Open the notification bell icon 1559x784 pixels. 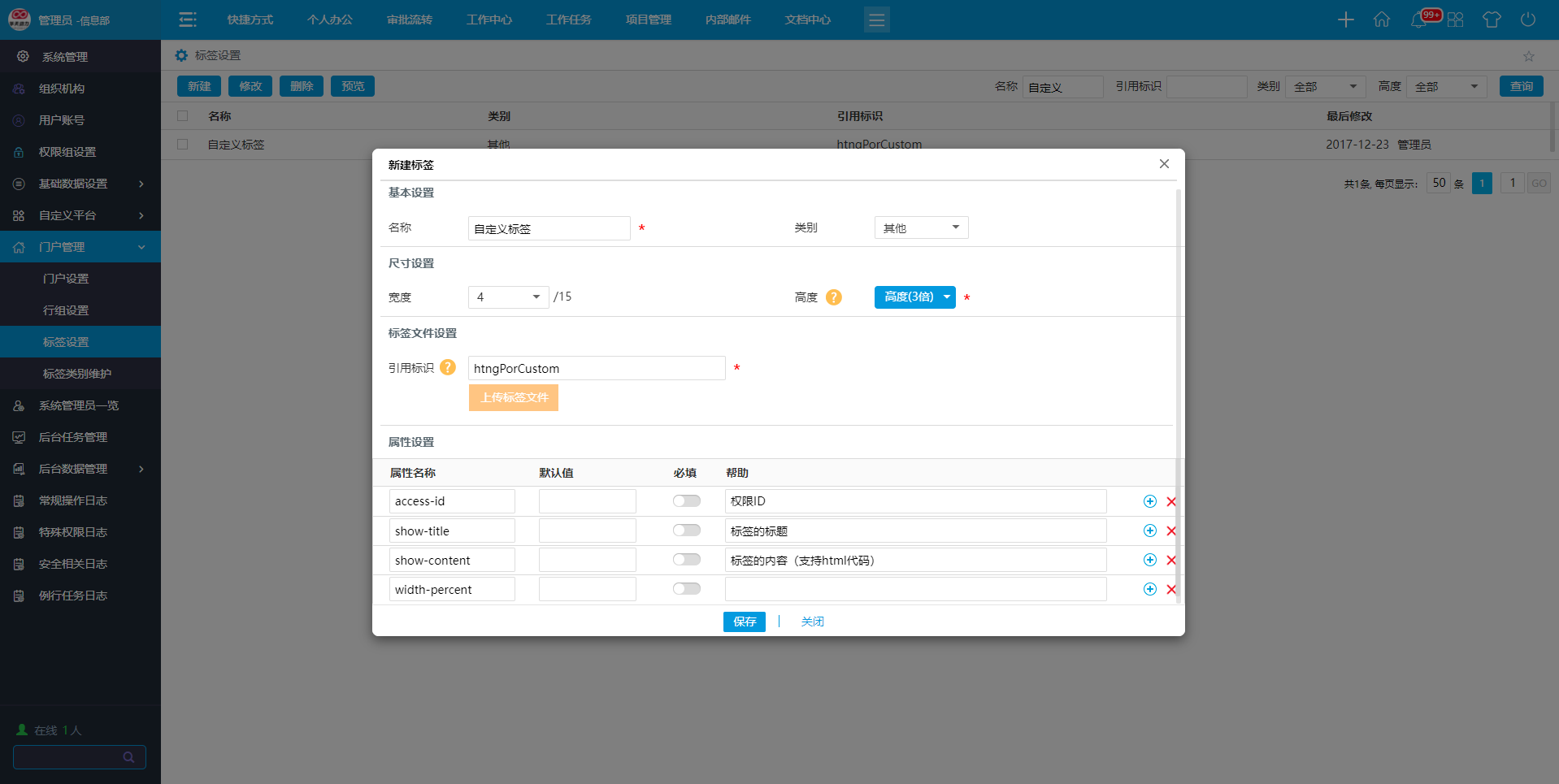click(x=1419, y=19)
